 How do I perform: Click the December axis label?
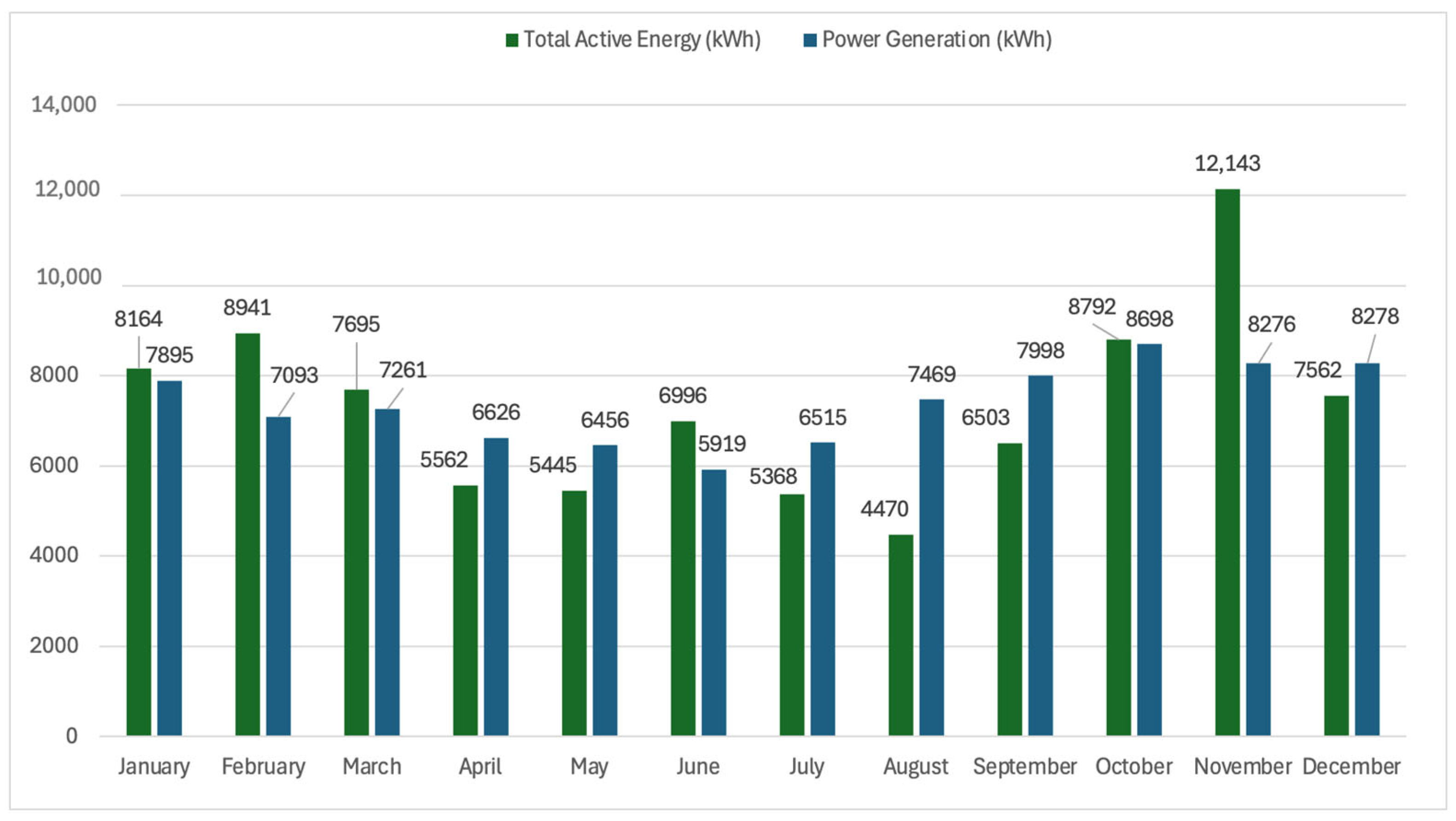click(1352, 767)
